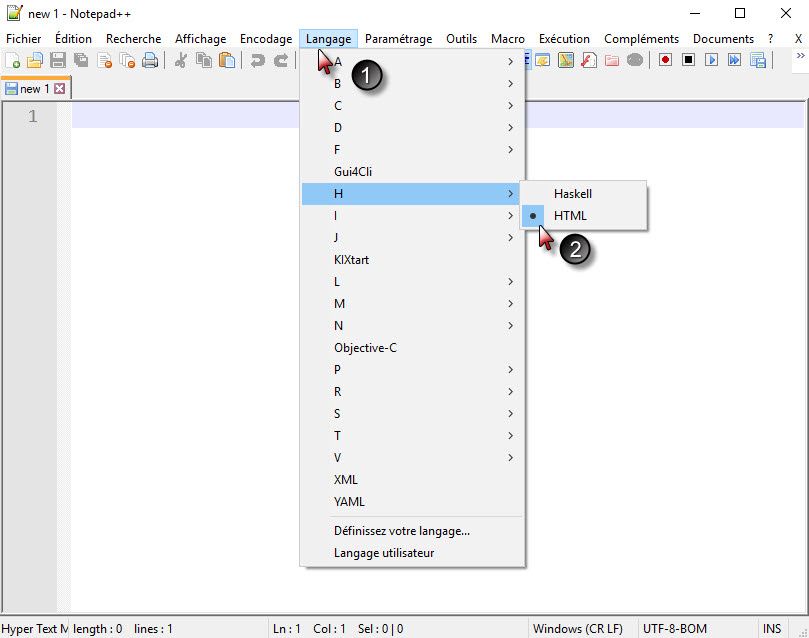The height and width of the screenshot is (638, 809).
Task: Choose Gui4Cli language
Action: coord(413,172)
